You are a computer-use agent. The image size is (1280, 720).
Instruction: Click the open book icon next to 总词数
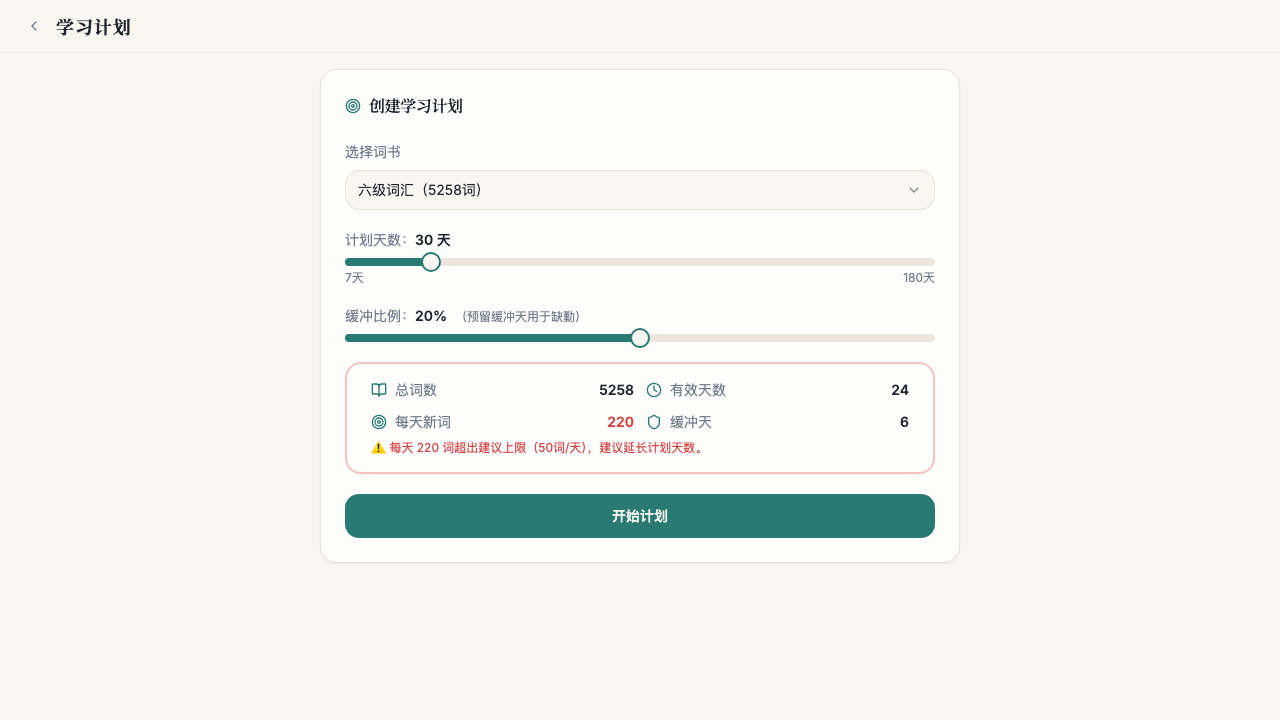pos(379,390)
